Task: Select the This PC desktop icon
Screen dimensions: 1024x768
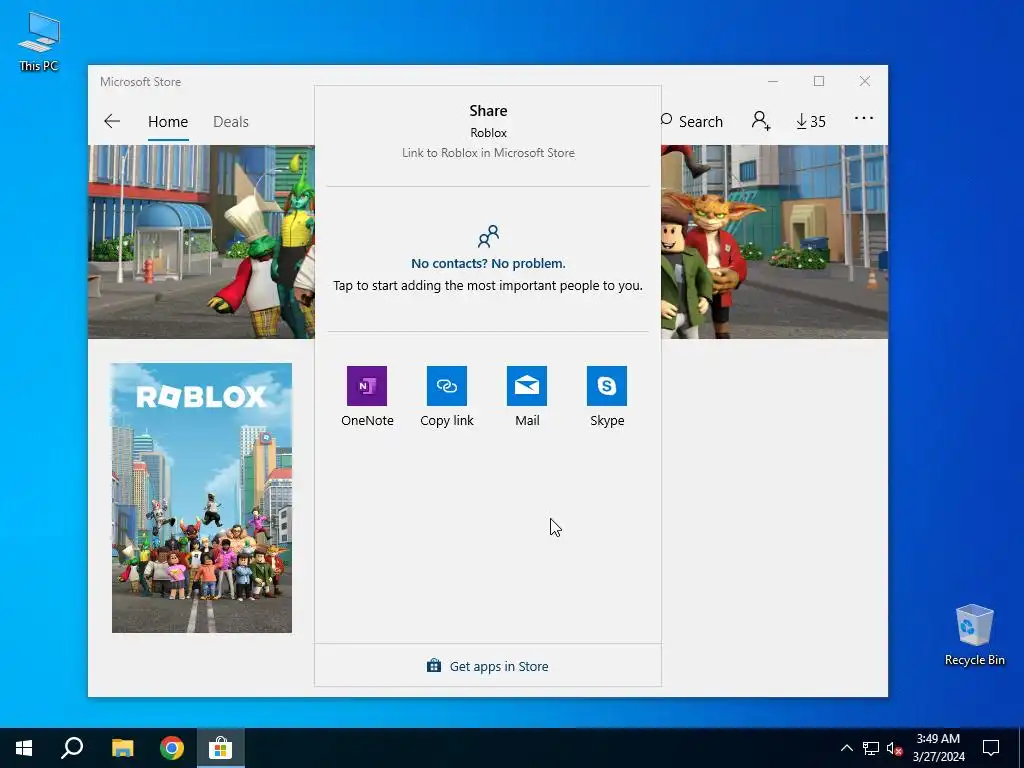Action: [39, 42]
